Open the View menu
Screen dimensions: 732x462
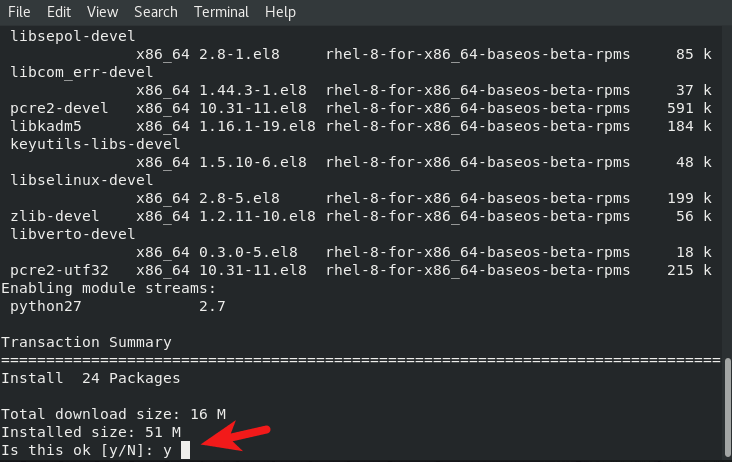tap(102, 12)
